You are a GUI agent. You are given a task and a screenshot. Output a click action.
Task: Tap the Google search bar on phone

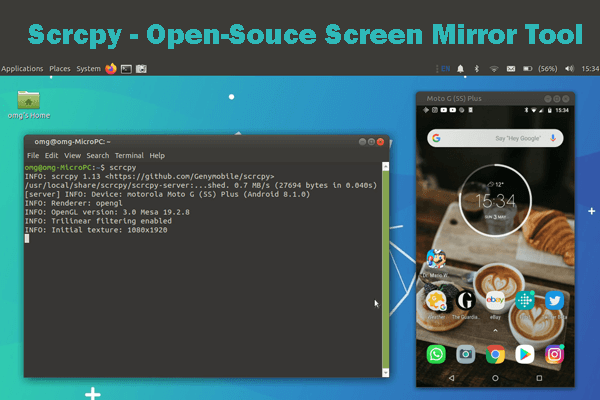click(x=495, y=138)
